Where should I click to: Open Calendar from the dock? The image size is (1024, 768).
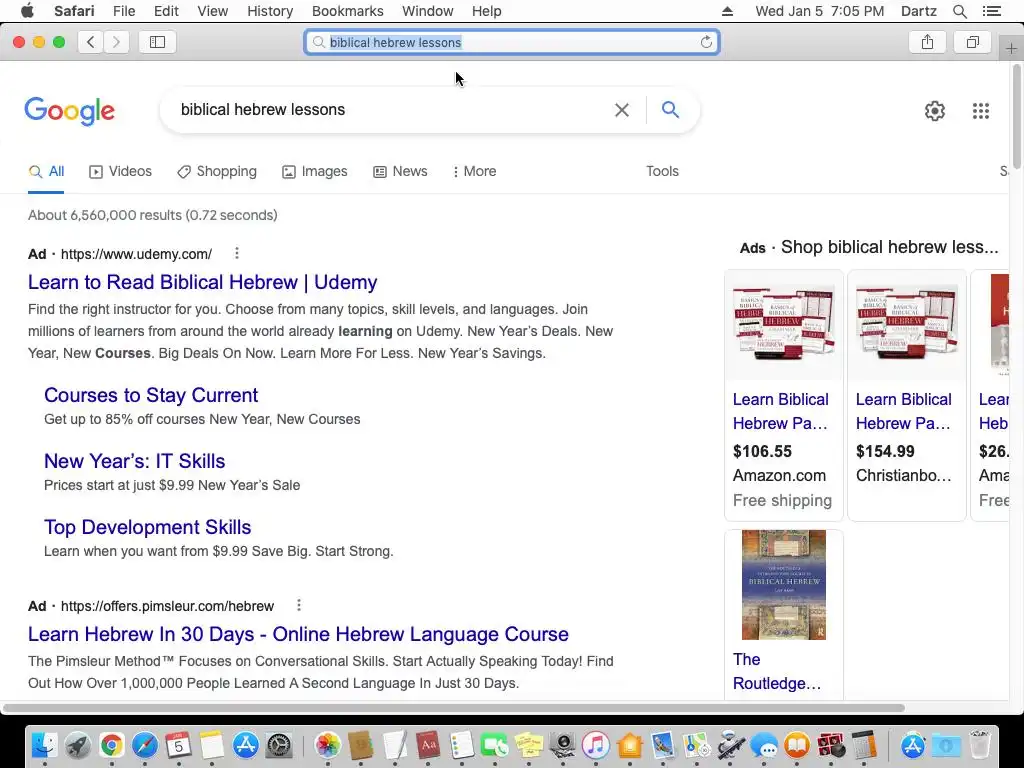tap(178, 745)
